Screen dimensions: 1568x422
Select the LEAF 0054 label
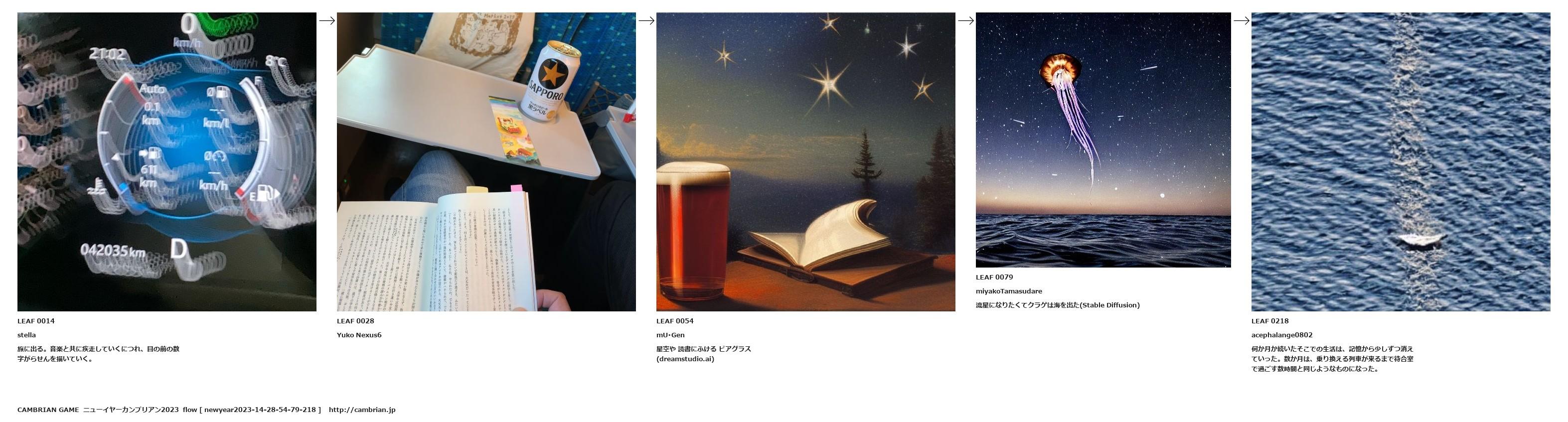tap(675, 321)
